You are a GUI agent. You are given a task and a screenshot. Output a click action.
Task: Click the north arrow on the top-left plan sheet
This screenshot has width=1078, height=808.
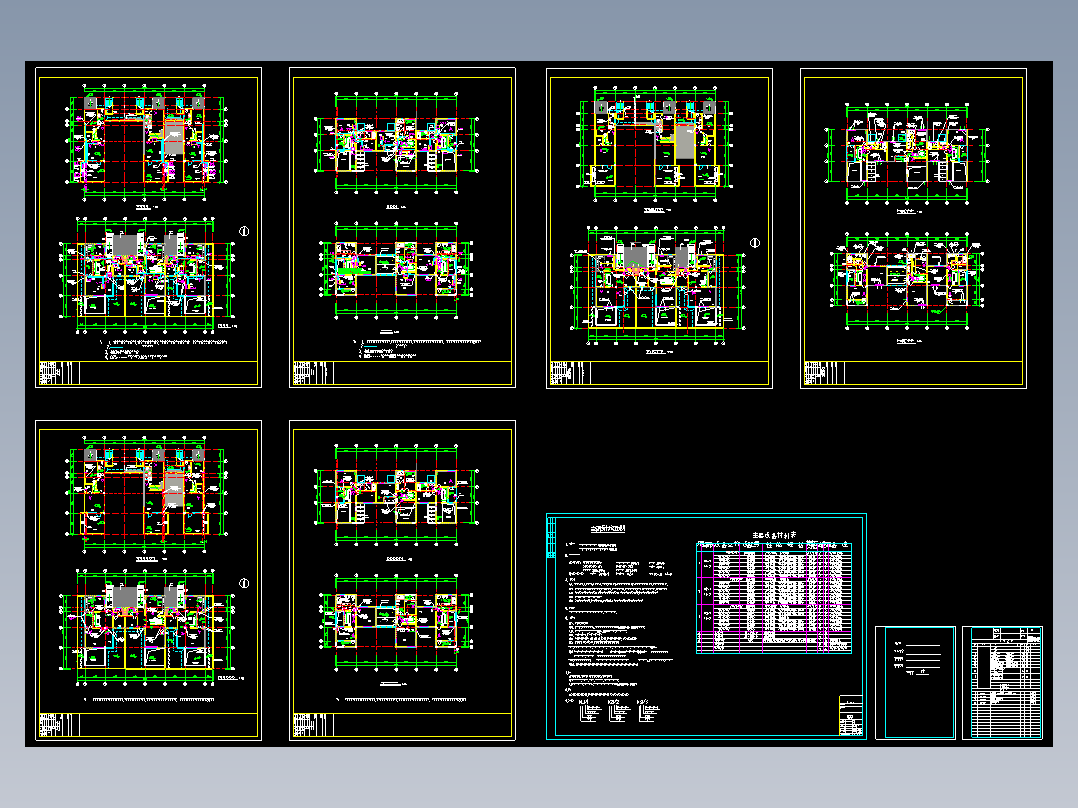click(243, 232)
